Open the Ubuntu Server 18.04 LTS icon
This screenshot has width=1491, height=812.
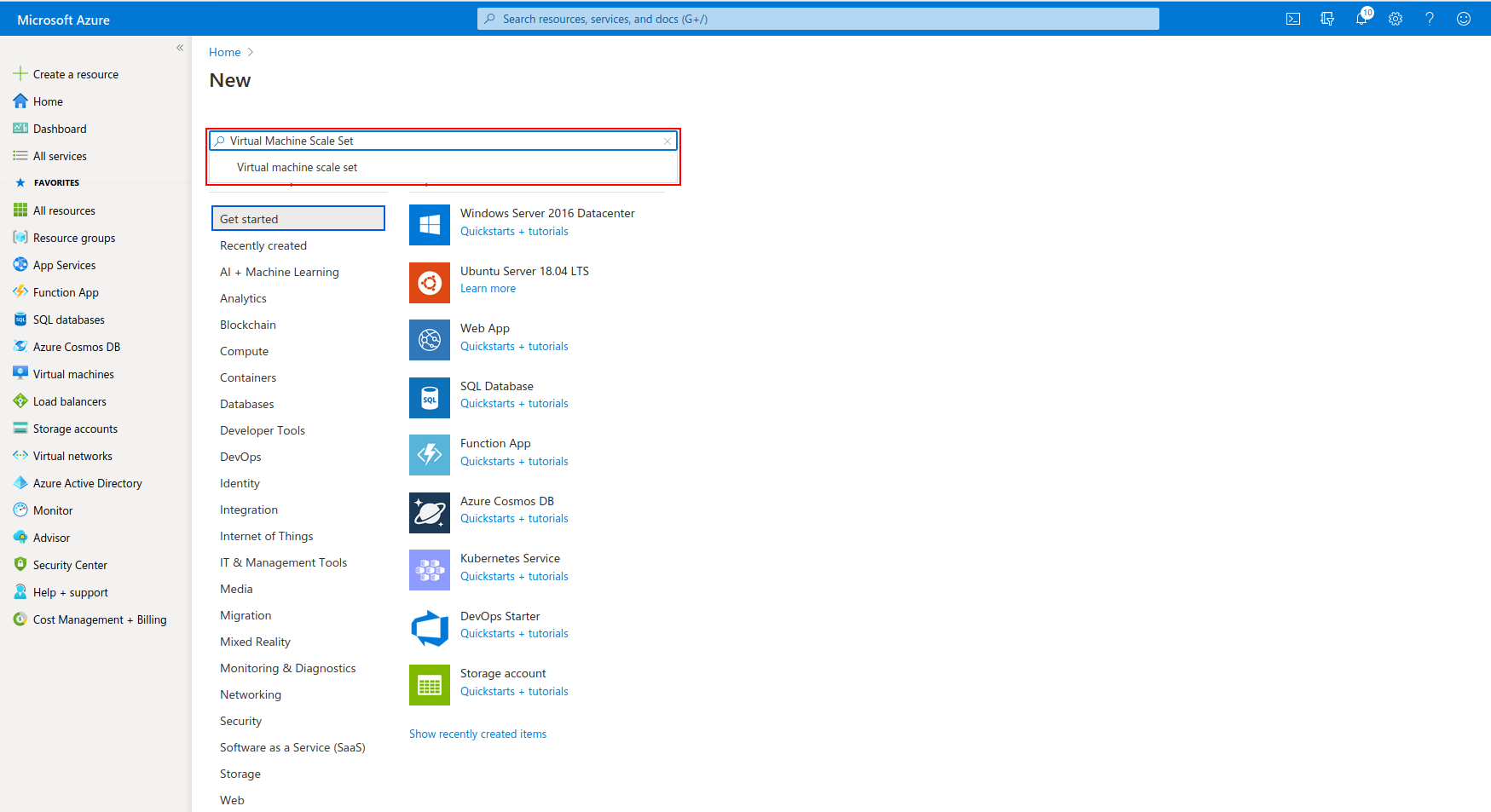(x=430, y=283)
